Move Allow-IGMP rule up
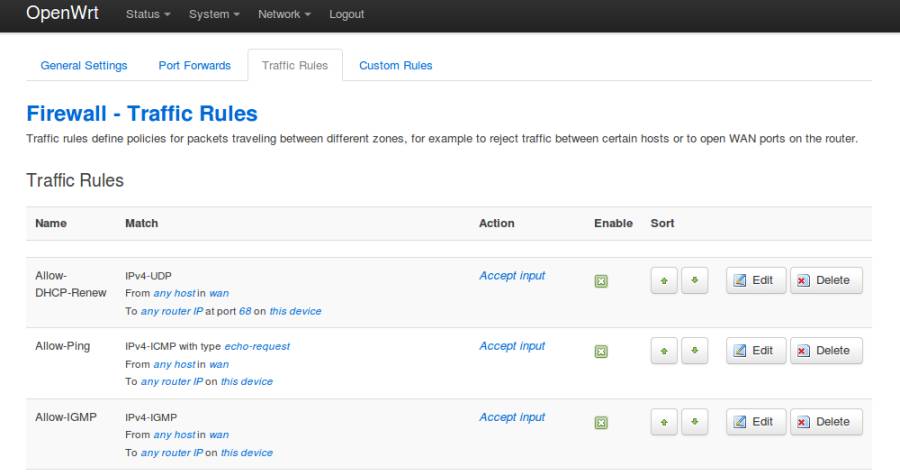This screenshot has height=476, width=900. [665, 422]
